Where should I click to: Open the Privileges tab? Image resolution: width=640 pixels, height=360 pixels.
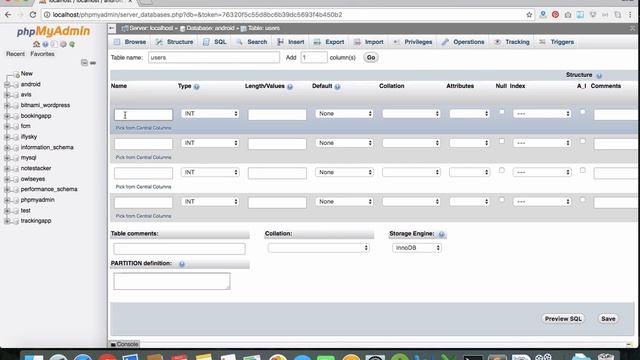(413, 42)
